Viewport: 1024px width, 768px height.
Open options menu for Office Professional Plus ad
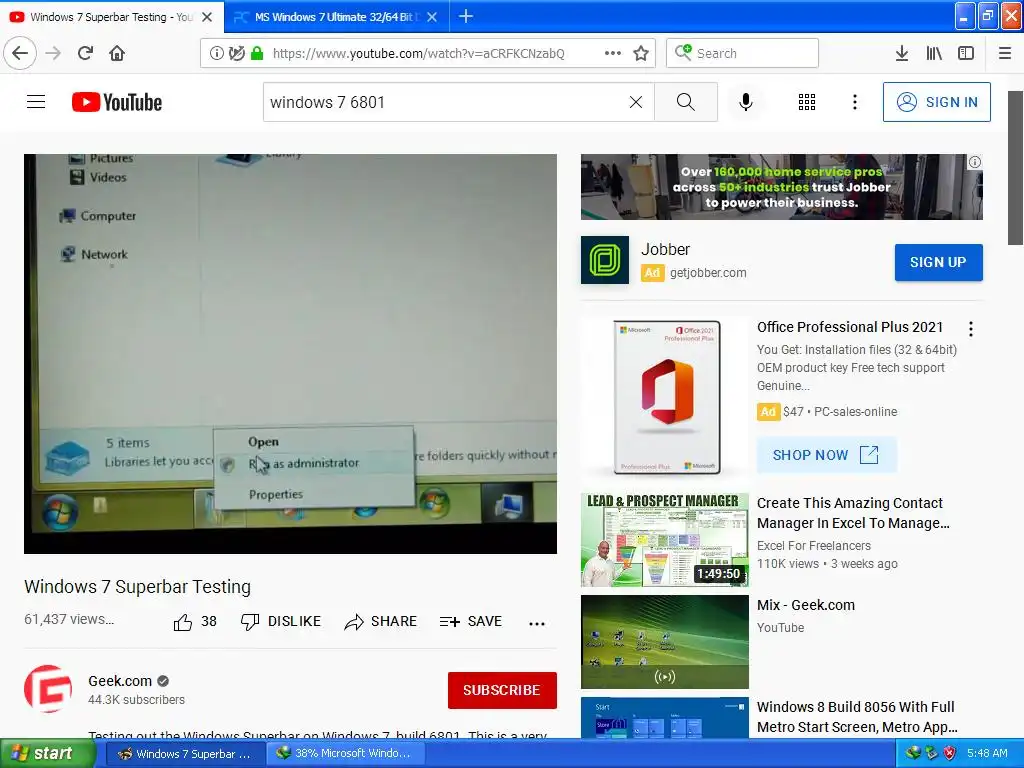click(x=971, y=329)
